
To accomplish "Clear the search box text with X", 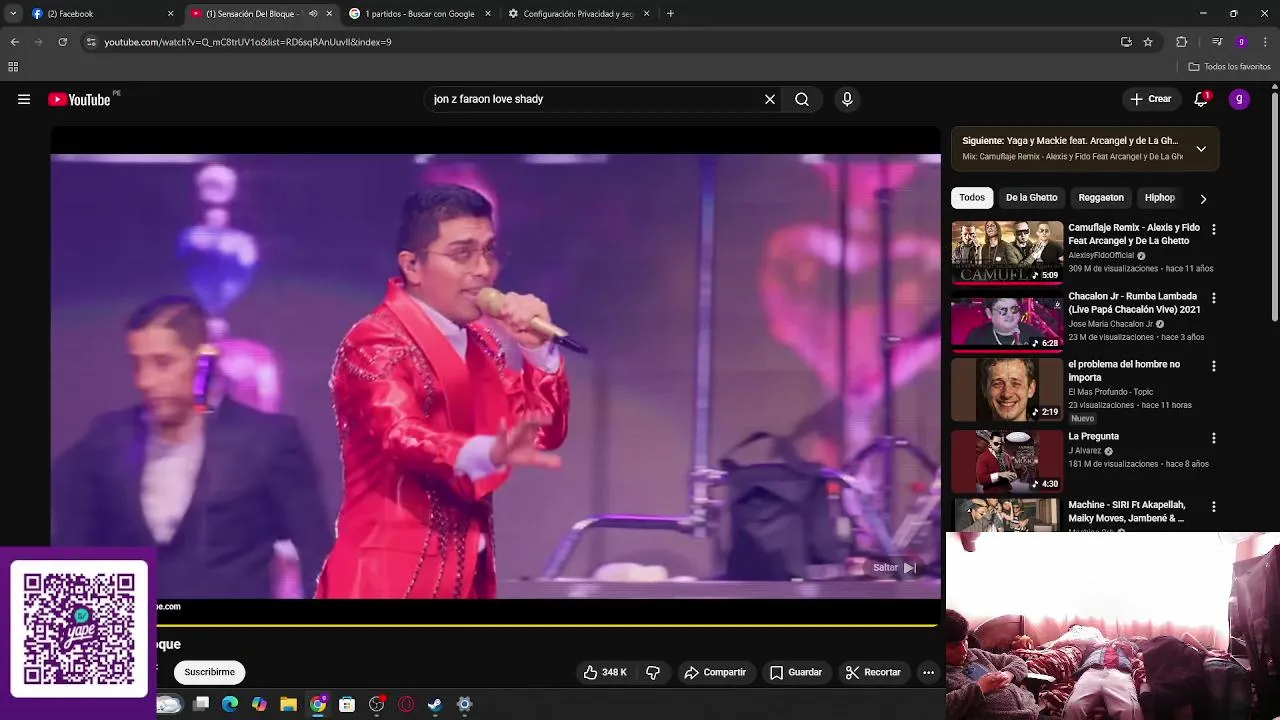I will click(x=770, y=99).
